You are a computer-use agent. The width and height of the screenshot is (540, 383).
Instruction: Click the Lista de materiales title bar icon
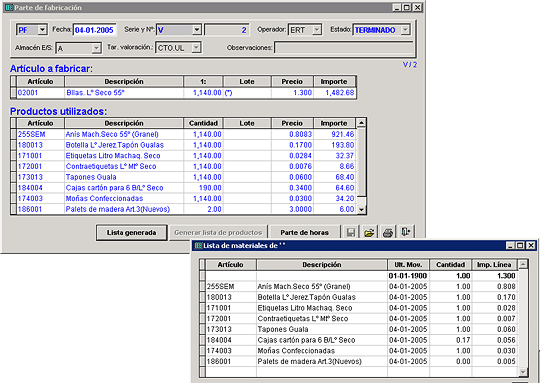click(198, 245)
